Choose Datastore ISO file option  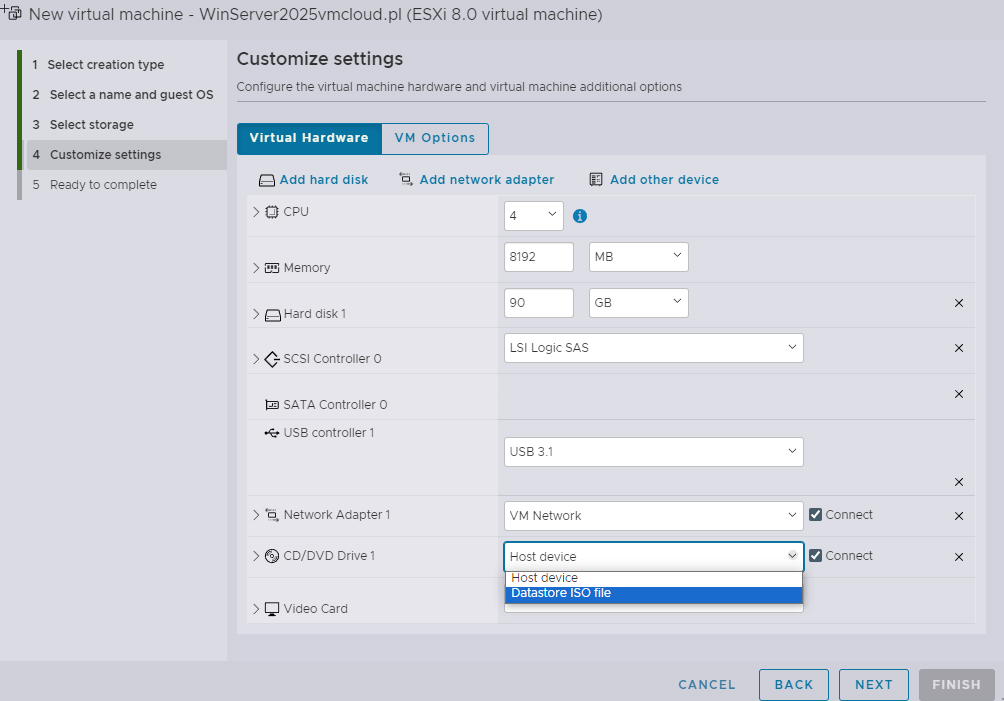pos(653,594)
